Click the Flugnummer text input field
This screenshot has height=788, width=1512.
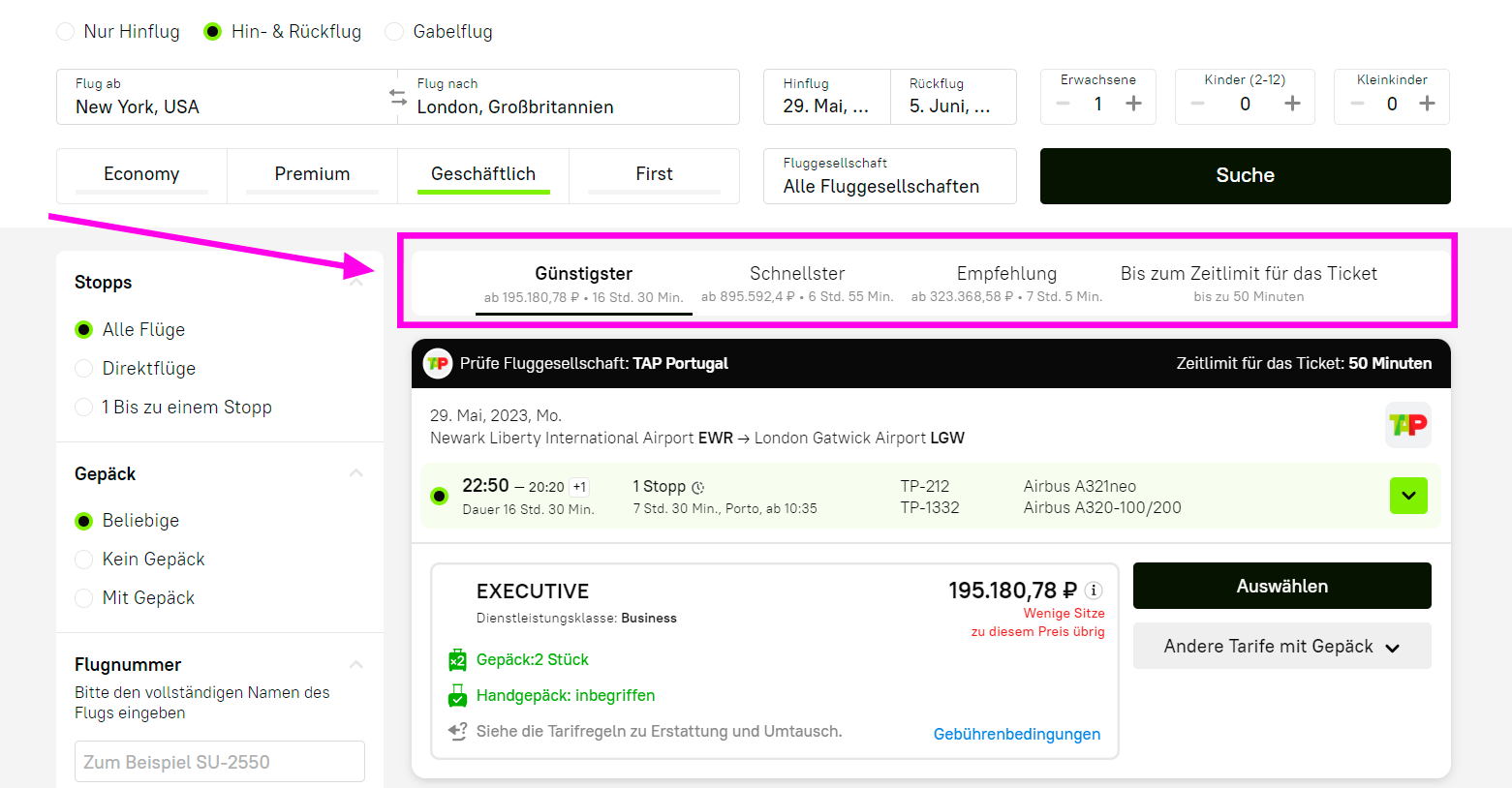tap(220, 762)
